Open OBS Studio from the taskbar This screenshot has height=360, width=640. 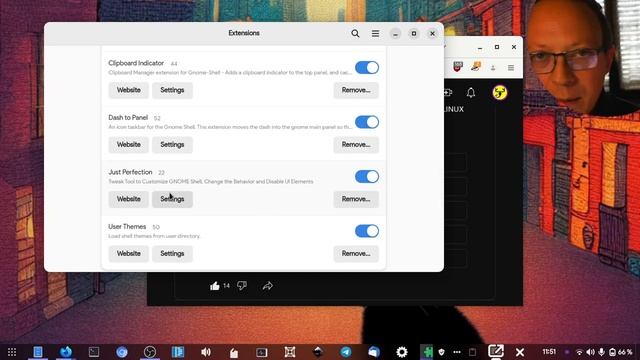(150, 352)
